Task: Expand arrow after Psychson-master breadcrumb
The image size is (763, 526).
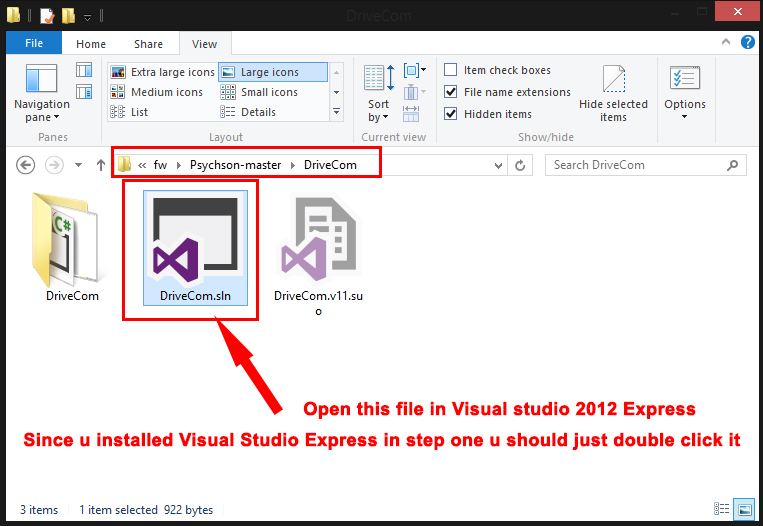Action: click(x=293, y=165)
